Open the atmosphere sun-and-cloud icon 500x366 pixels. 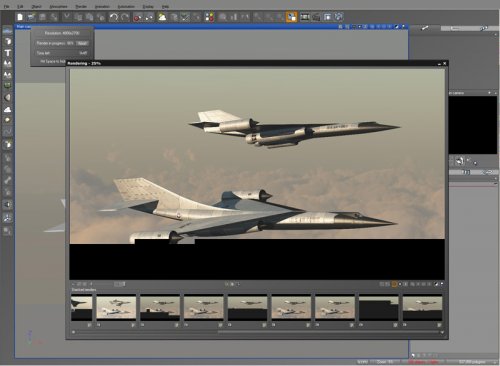click(x=162, y=17)
